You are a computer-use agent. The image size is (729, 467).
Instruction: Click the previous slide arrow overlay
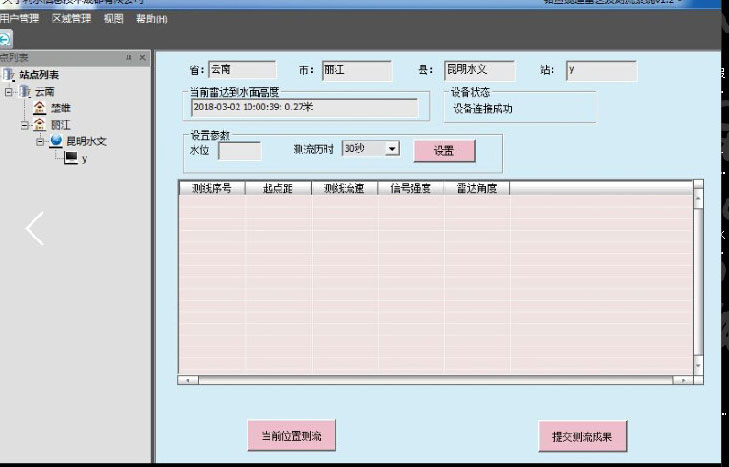point(35,228)
